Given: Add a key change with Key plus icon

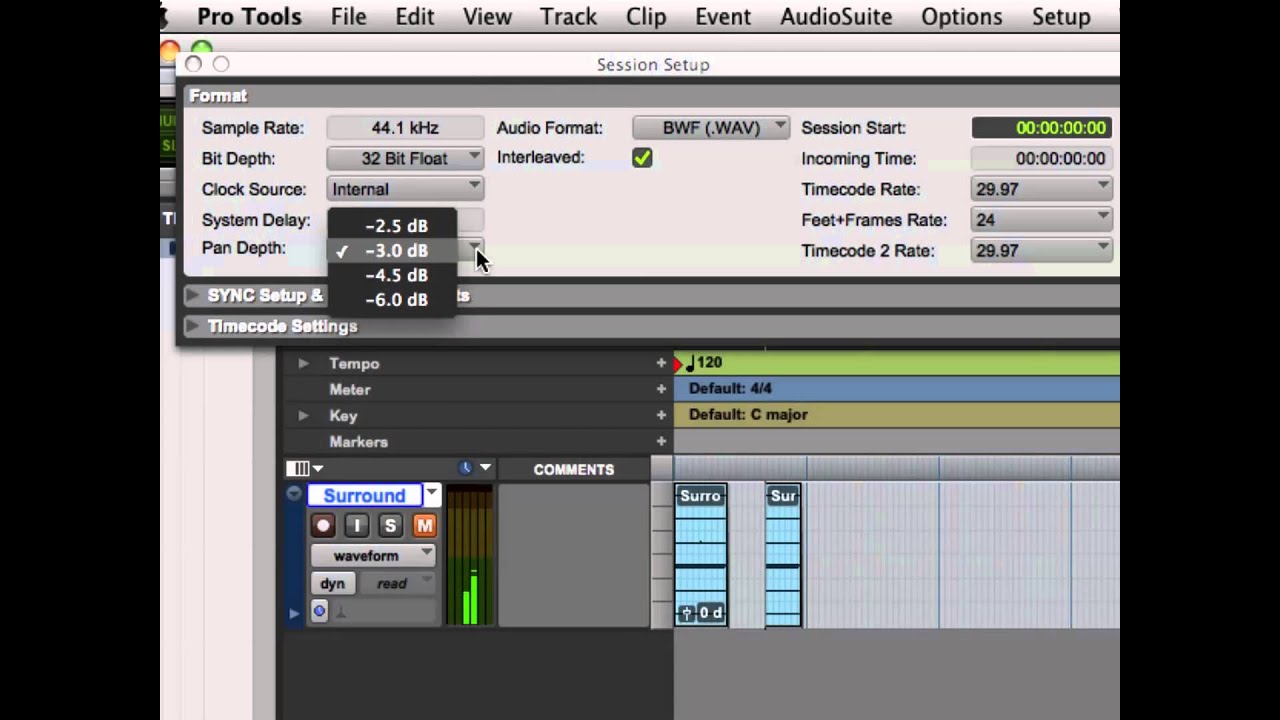Looking at the screenshot, I should click(661, 415).
